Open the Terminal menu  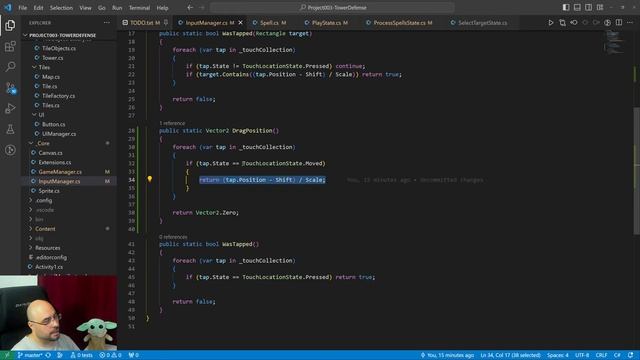click(139, 8)
